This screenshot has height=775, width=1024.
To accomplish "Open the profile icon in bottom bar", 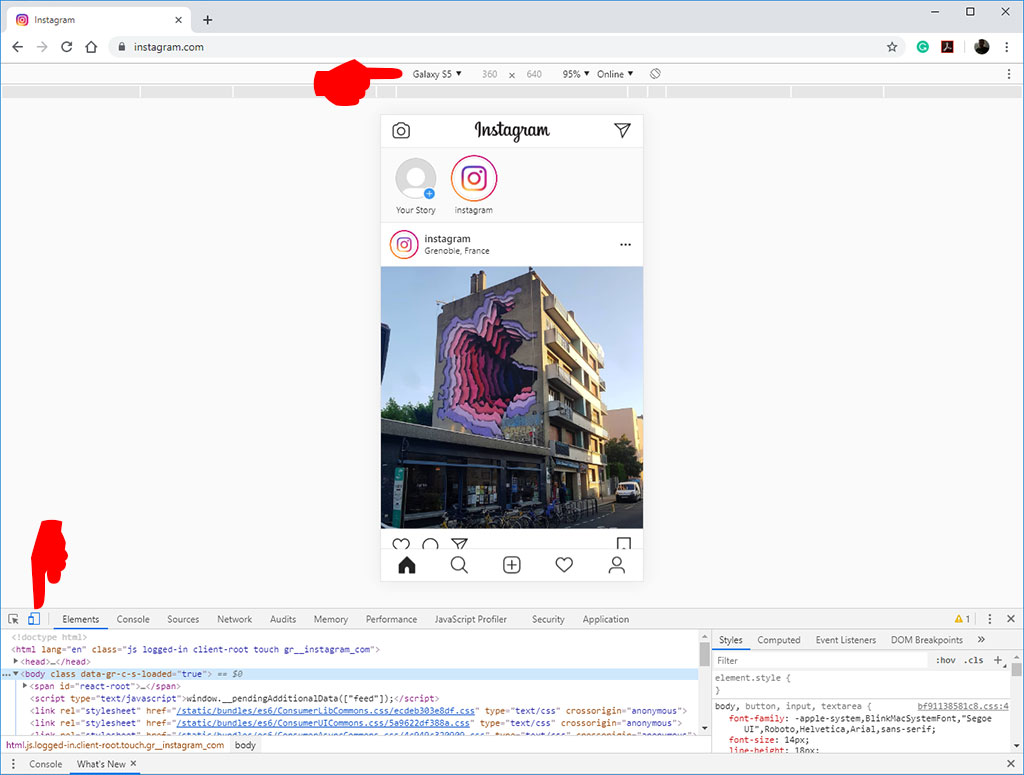I will (x=616, y=565).
